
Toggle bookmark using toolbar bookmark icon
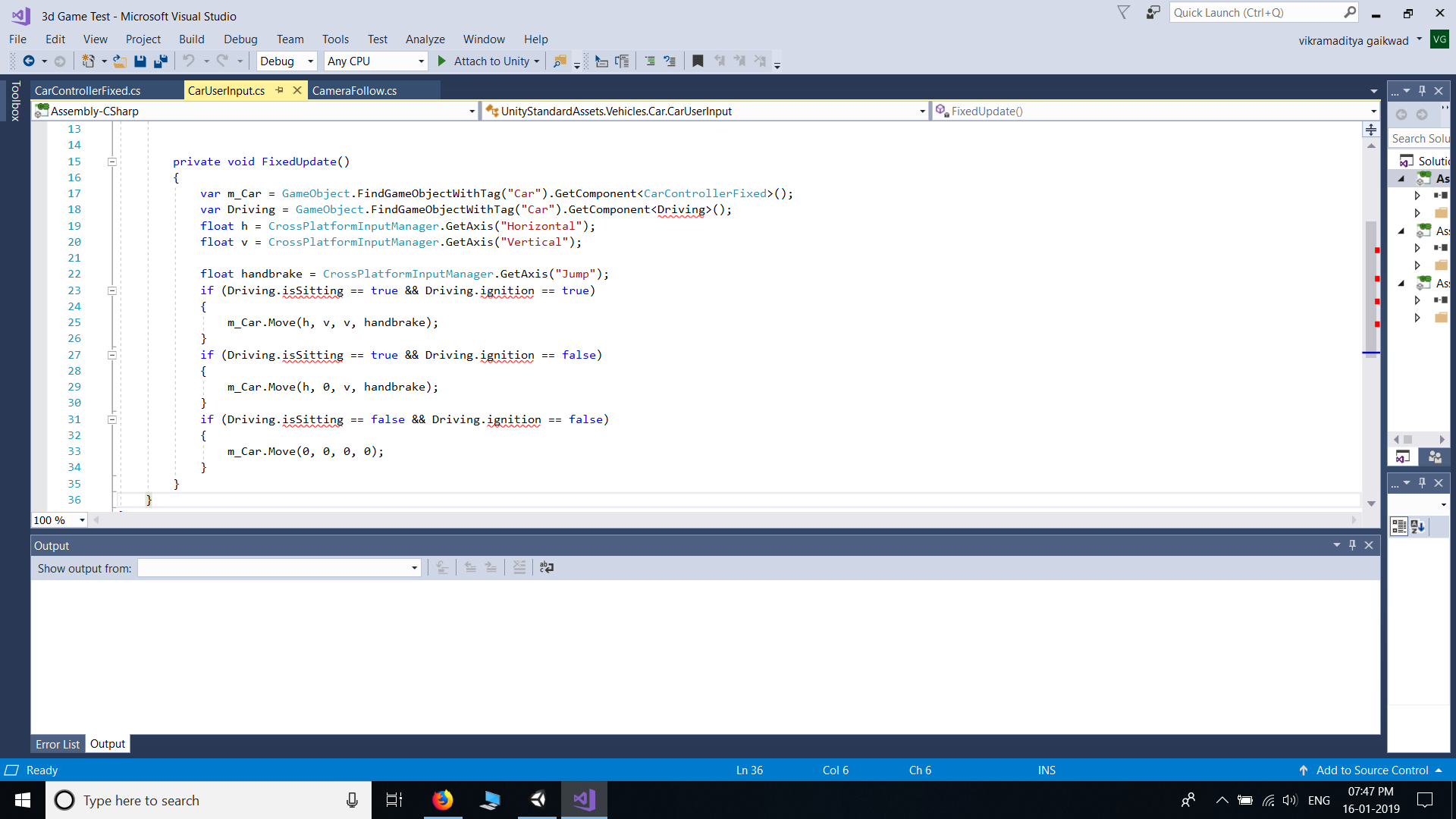[x=698, y=61]
